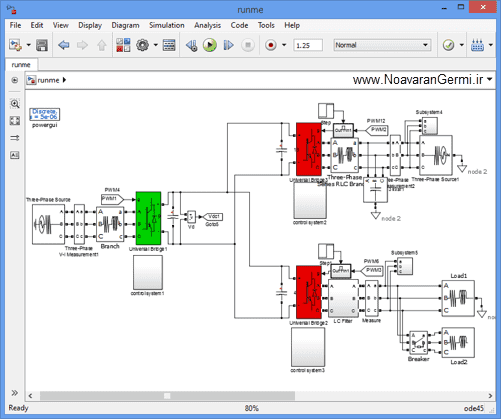Click the Fit to View icon in palette
The height and width of the screenshot is (419, 501).
coord(15,120)
